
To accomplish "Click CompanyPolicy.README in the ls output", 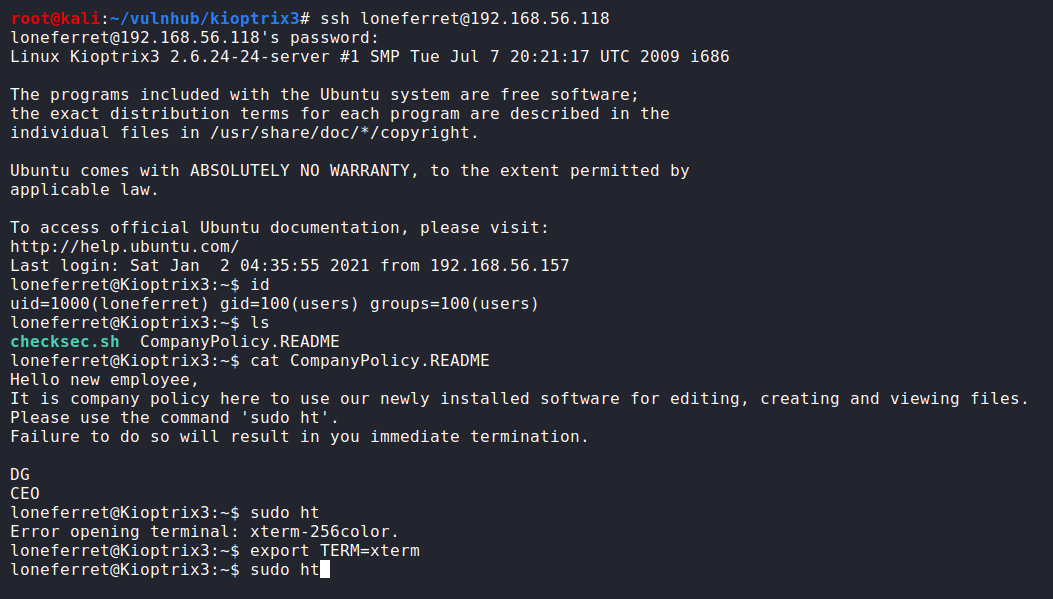I will (x=240, y=342).
